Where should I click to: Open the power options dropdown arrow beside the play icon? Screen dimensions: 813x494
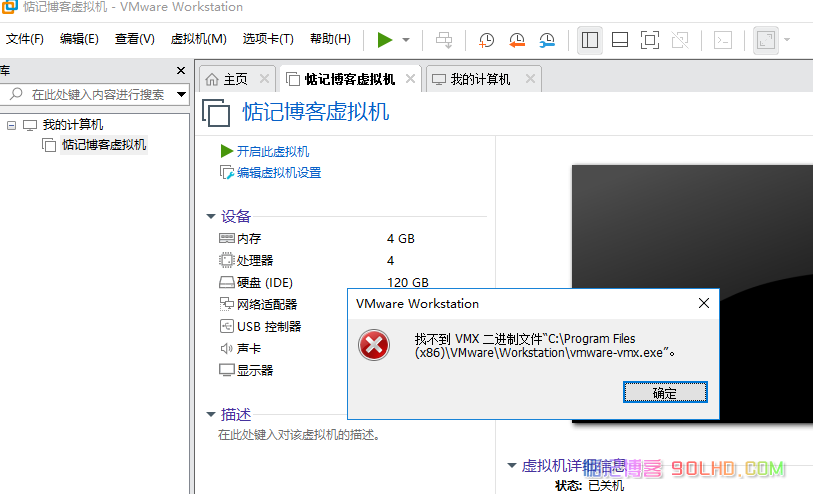tap(406, 40)
